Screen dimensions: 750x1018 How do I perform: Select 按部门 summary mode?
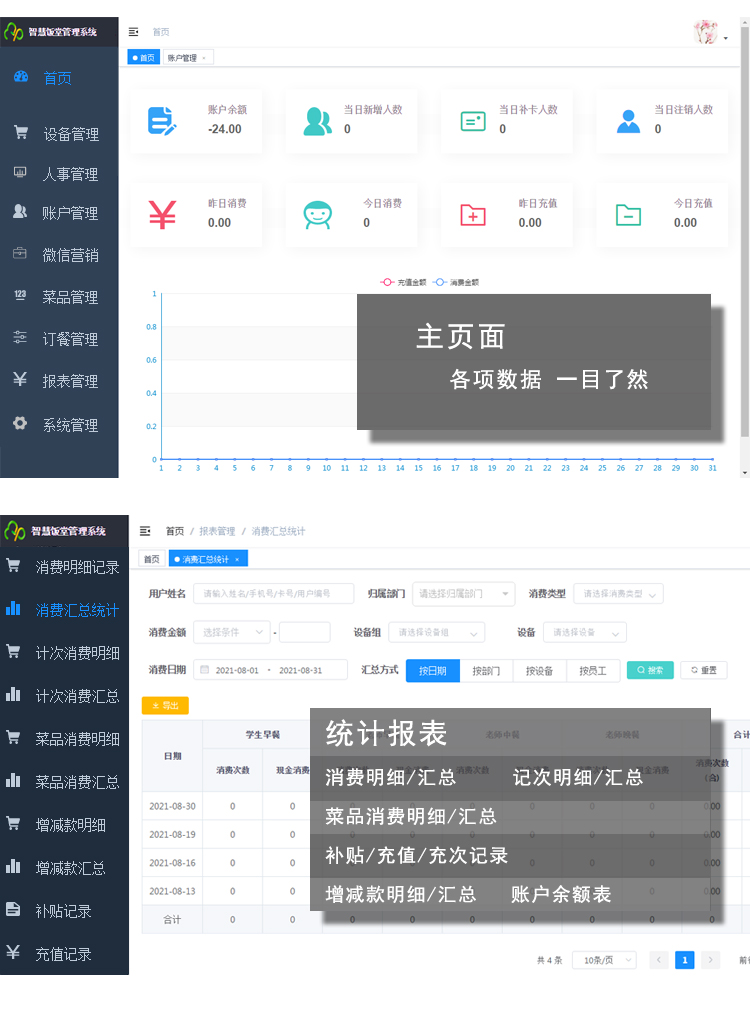[x=486, y=671]
